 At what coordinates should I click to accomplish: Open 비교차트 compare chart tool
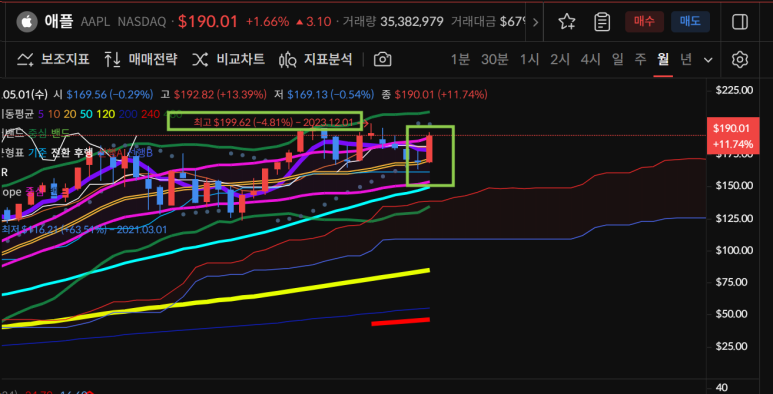[228, 60]
